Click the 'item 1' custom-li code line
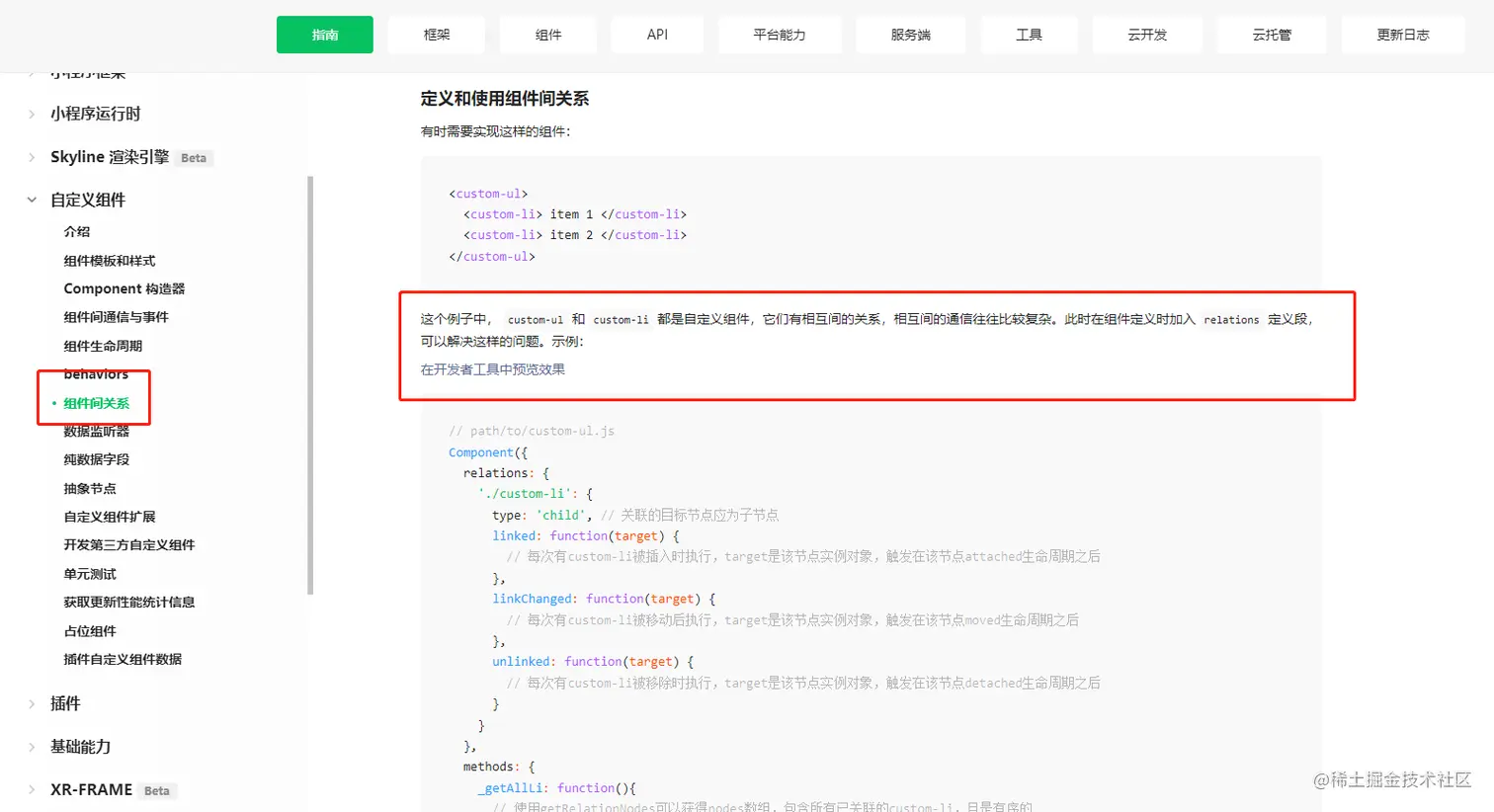 (x=575, y=214)
